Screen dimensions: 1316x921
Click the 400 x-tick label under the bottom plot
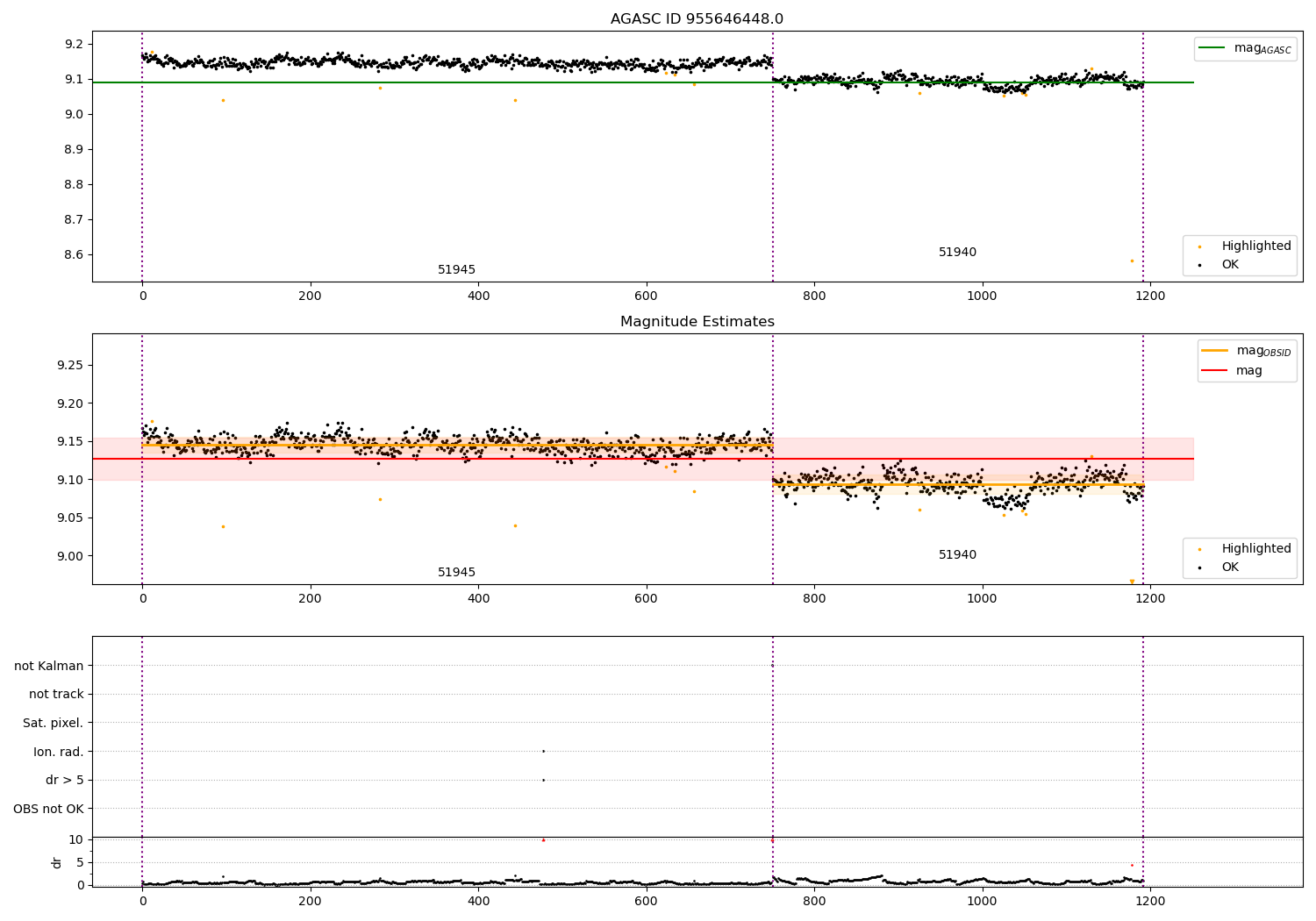click(x=478, y=901)
